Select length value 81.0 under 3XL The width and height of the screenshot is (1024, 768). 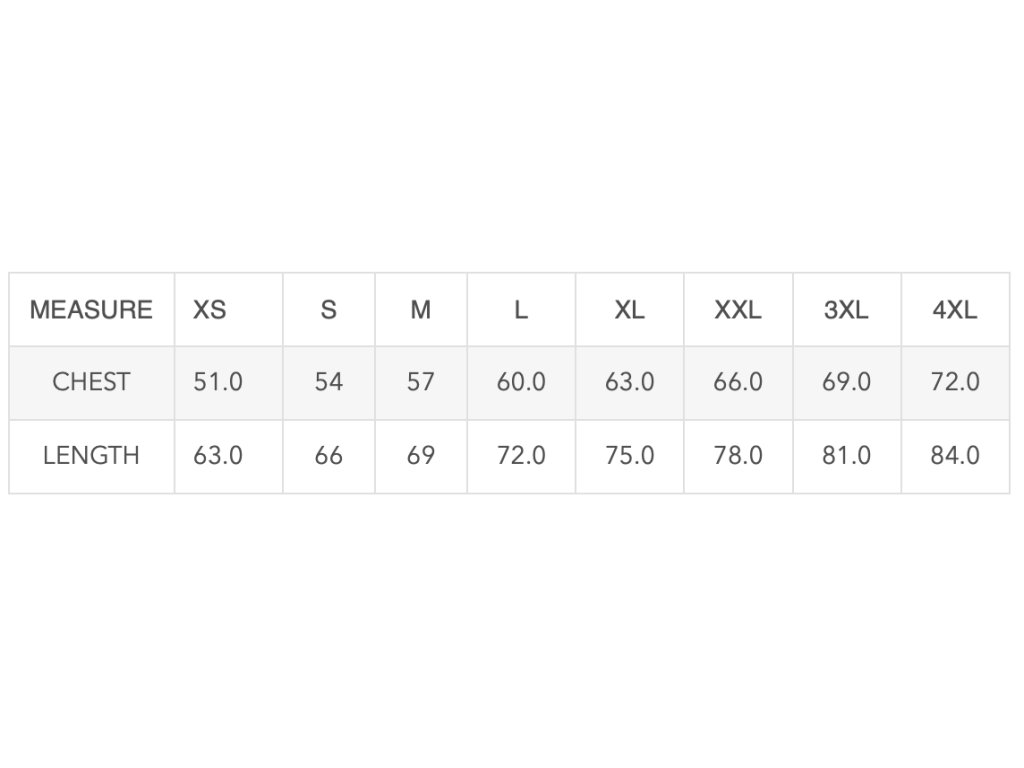(846, 456)
